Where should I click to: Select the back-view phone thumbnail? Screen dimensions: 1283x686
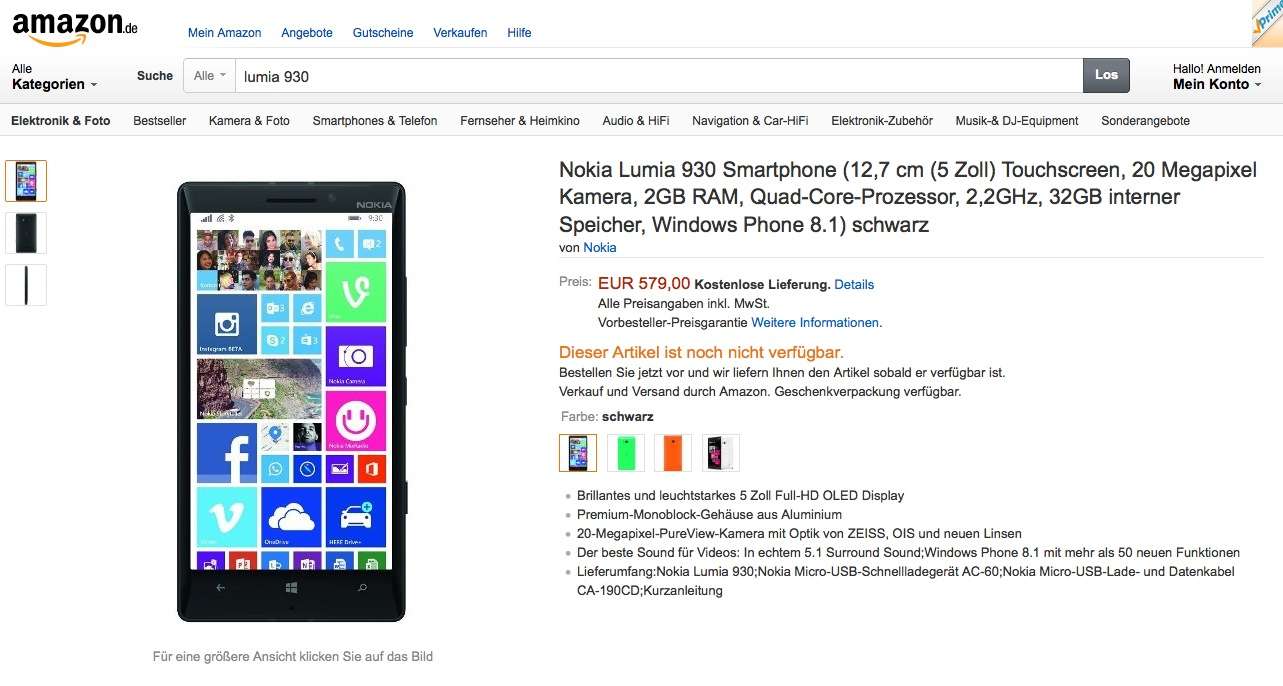(x=26, y=233)
